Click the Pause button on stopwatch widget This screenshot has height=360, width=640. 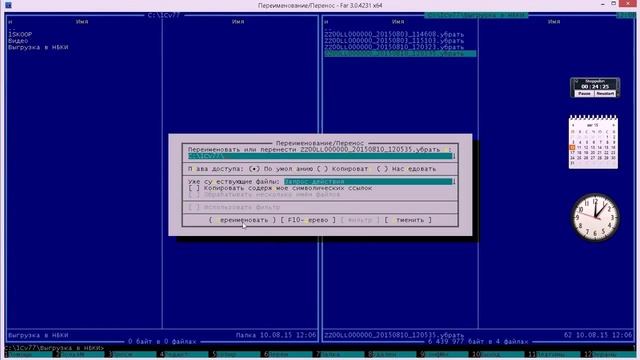point(584,93)
